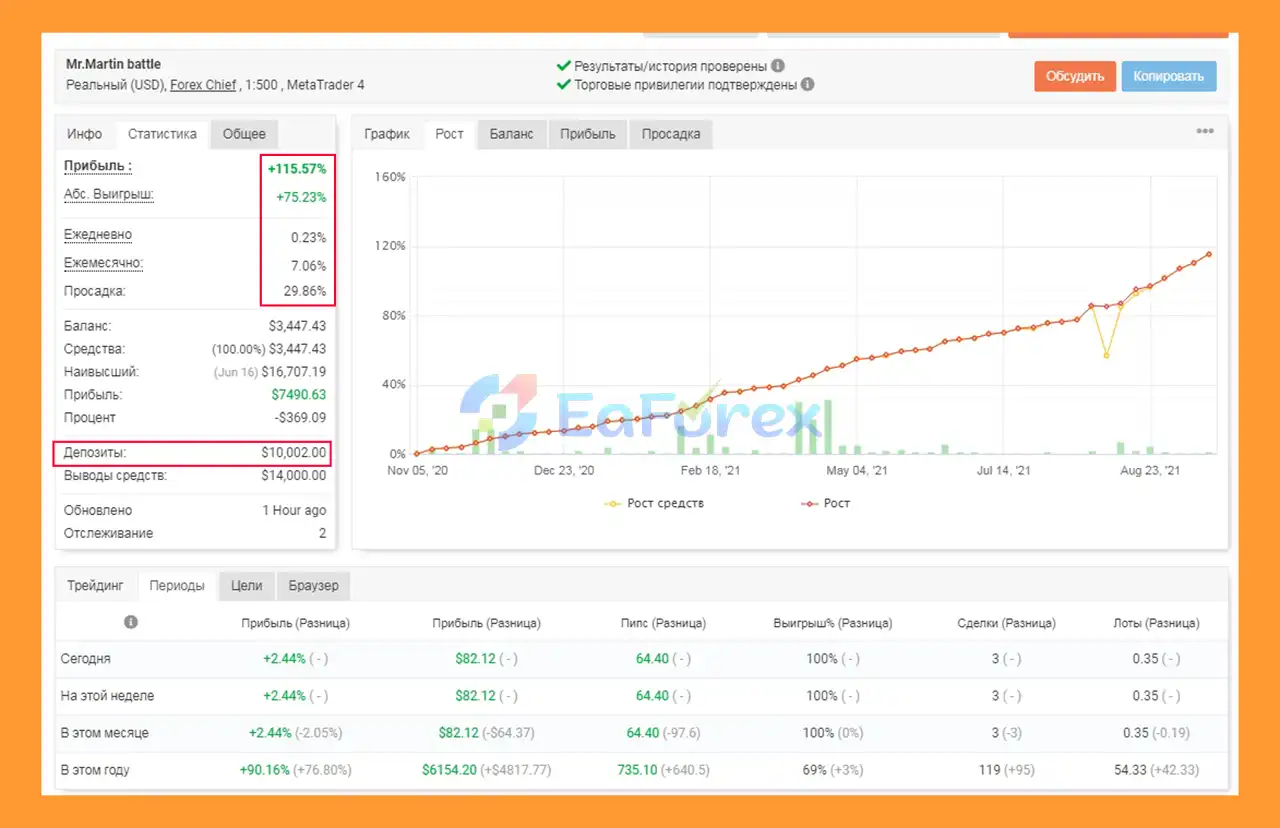Select the 'Баланс' chart tab
Image resolution: width=1280 pixels, height=828 pixels.
pyautogui.click(x=511, y=134)
